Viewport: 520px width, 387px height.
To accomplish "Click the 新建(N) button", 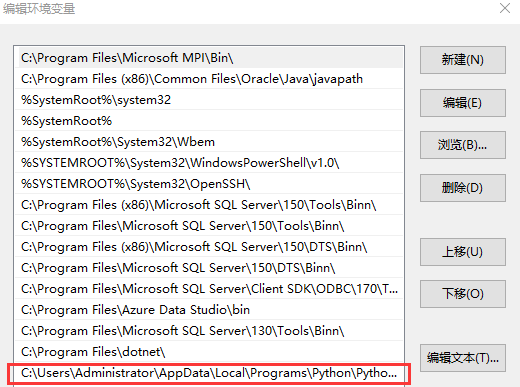I will tap(463, 60).
